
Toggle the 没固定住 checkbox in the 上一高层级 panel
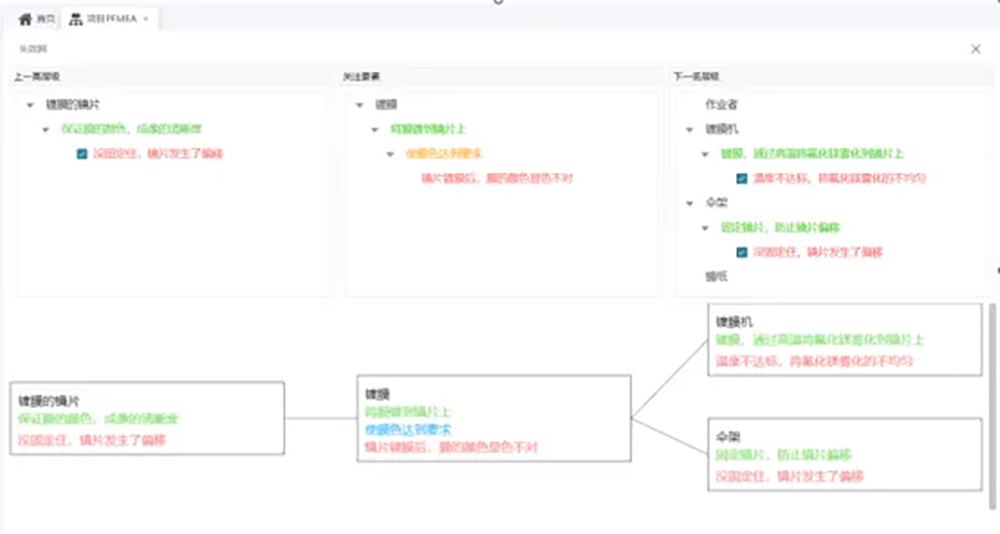[x=82, y=154]
